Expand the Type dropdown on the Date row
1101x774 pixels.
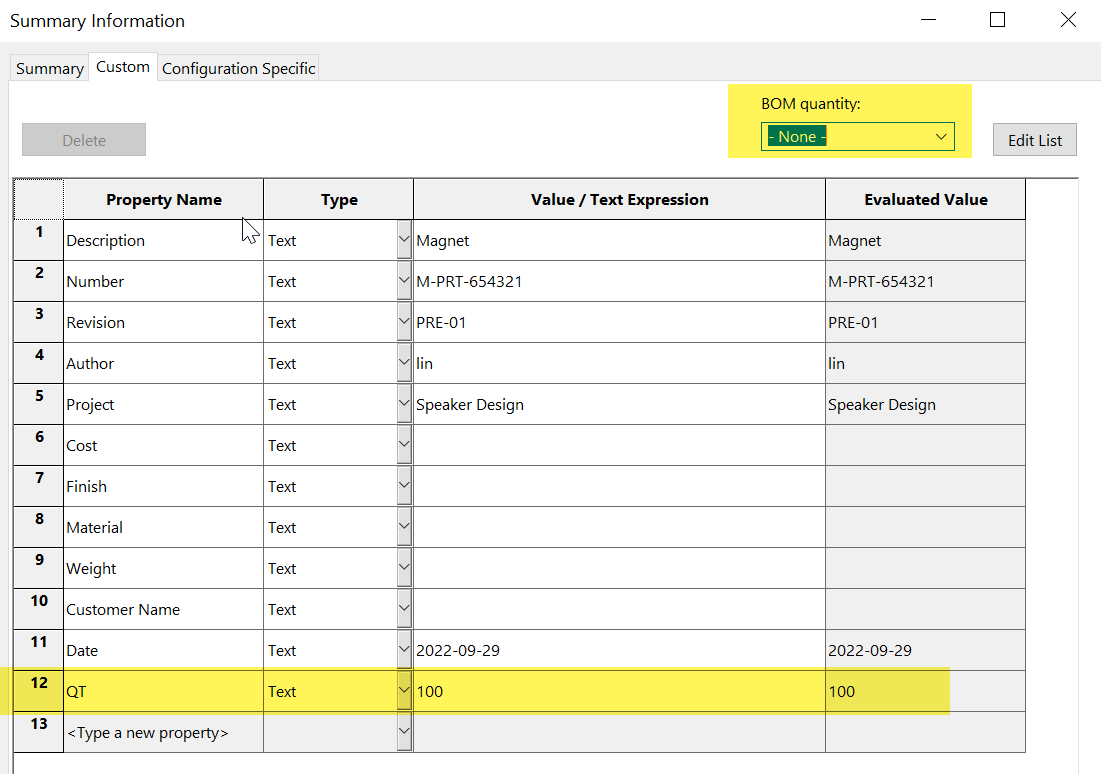pos(404,650)
